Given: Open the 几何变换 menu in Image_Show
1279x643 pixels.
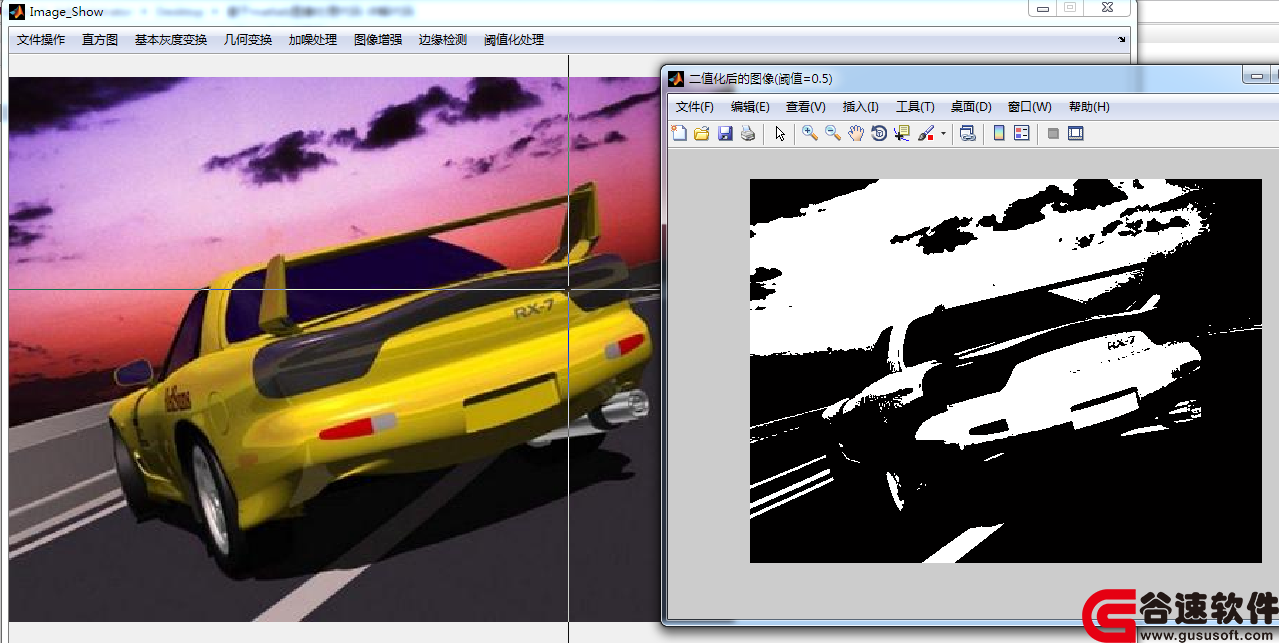Looking at the screenshot, I should coord(248,40).
